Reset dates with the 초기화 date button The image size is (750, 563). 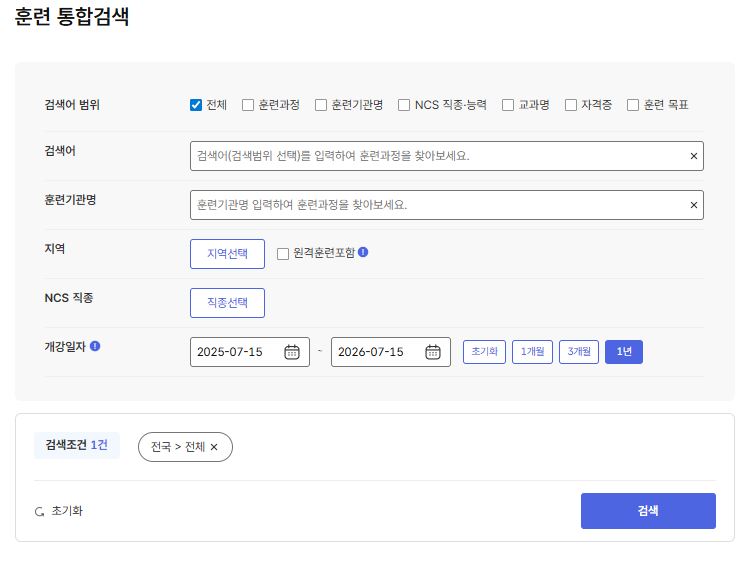pyautogui.click(x=485, y=352)
